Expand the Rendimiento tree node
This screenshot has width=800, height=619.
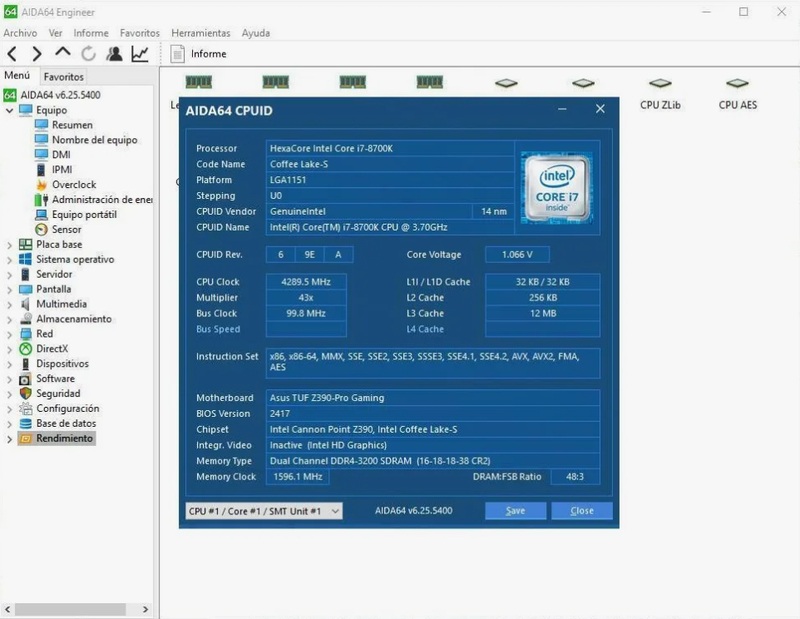click(9, 438)
